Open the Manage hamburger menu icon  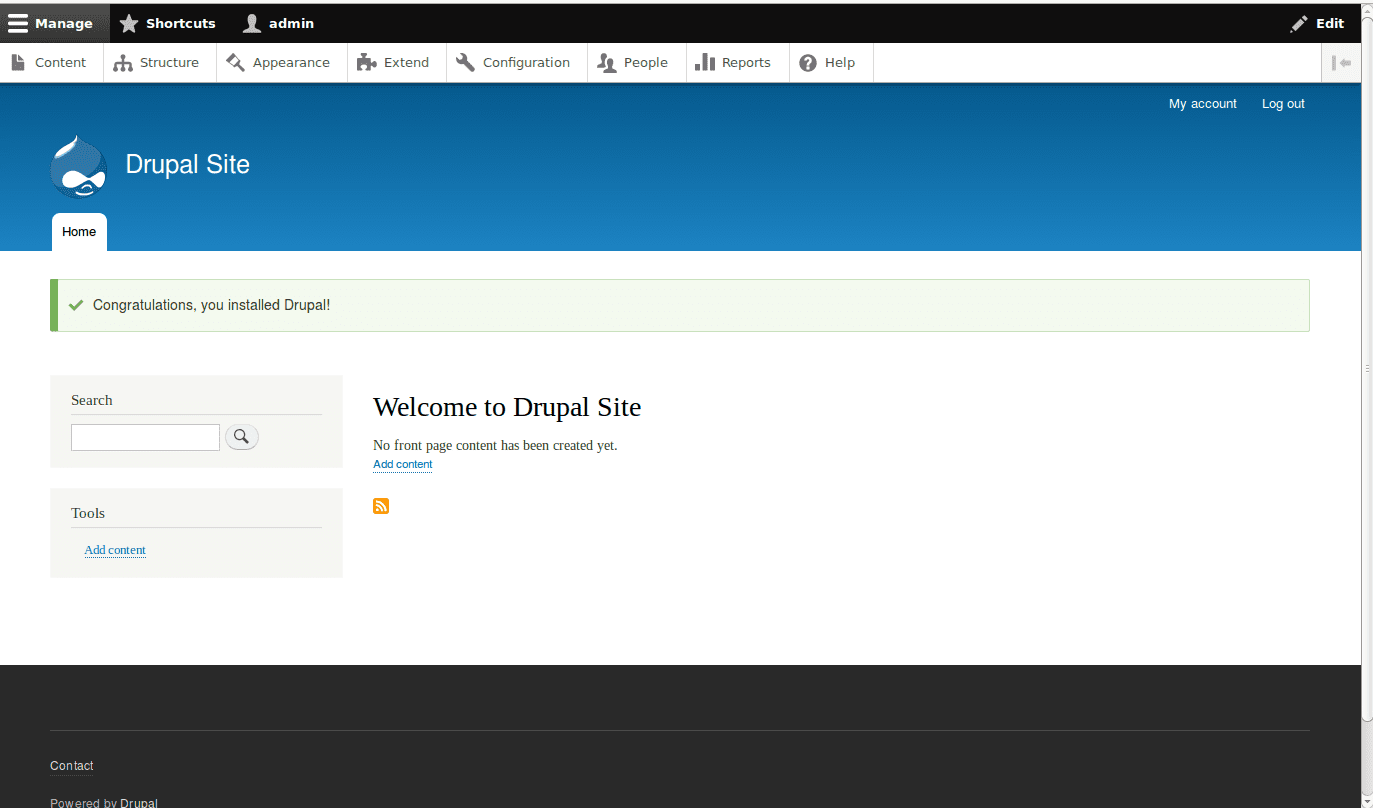[x=18, y=23]
